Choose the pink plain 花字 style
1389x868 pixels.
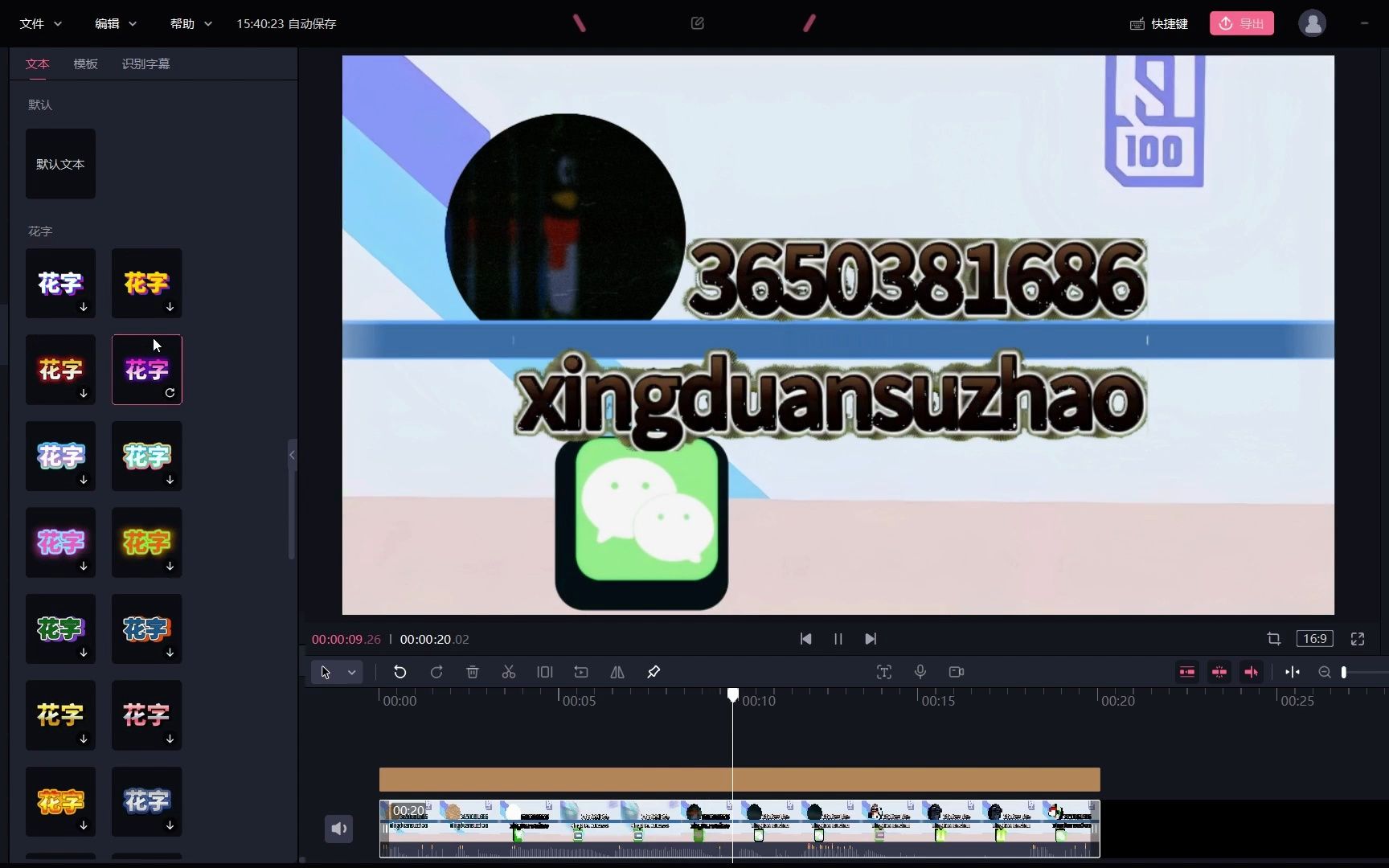click(146, 715)
